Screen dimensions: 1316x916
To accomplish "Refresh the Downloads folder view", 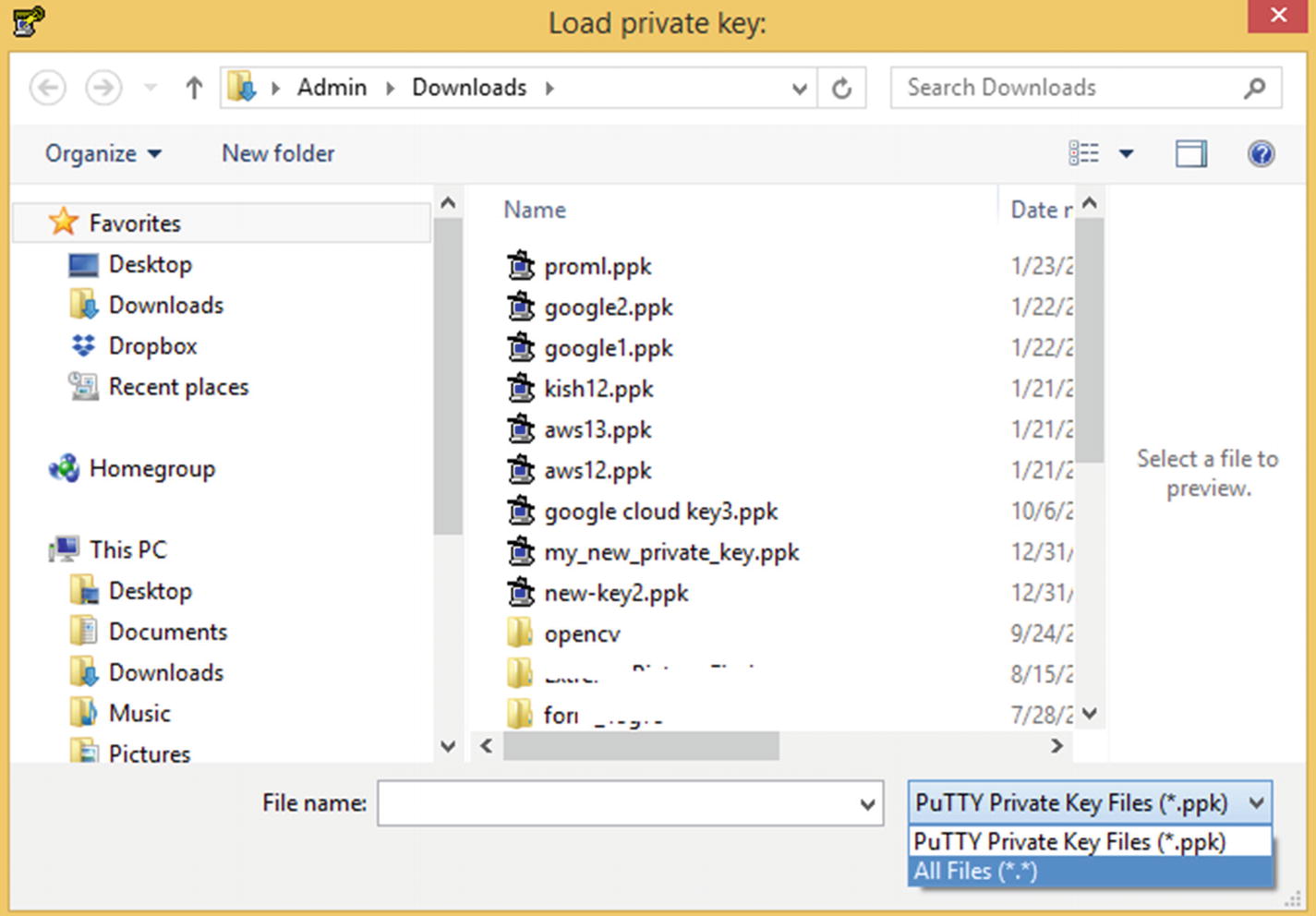I will point(841,89).
